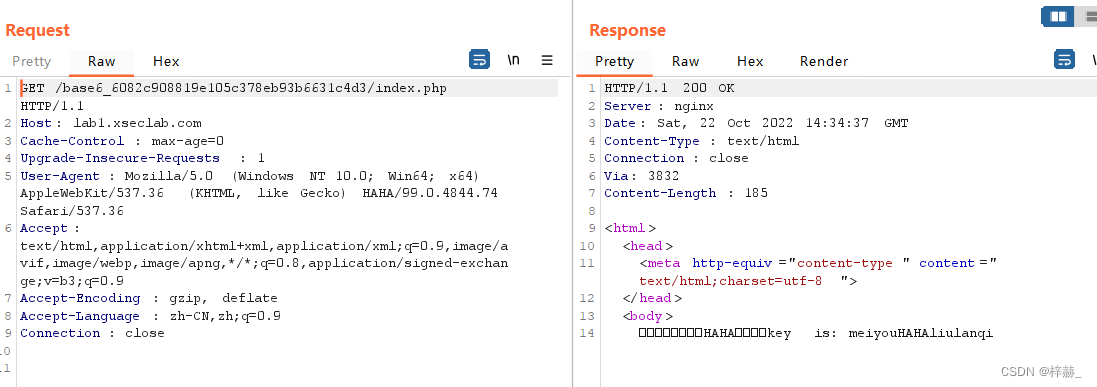Click the Via: 3832 response header
Image resolution: width=1097 pixels, height=387 pixels.
tap(642, 176)
